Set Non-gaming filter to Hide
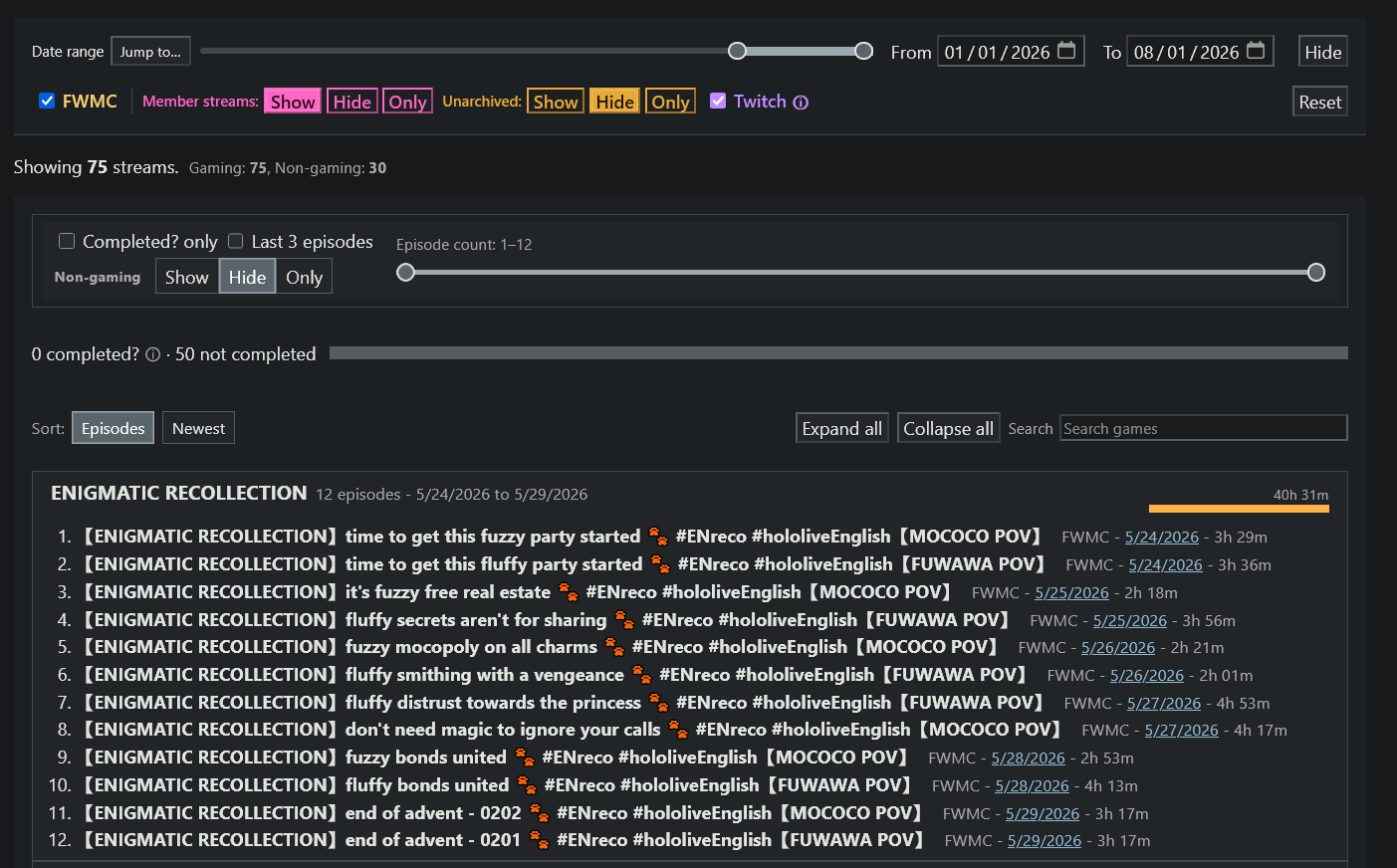This screenshot has width=1397, height=868. (247, 277)
